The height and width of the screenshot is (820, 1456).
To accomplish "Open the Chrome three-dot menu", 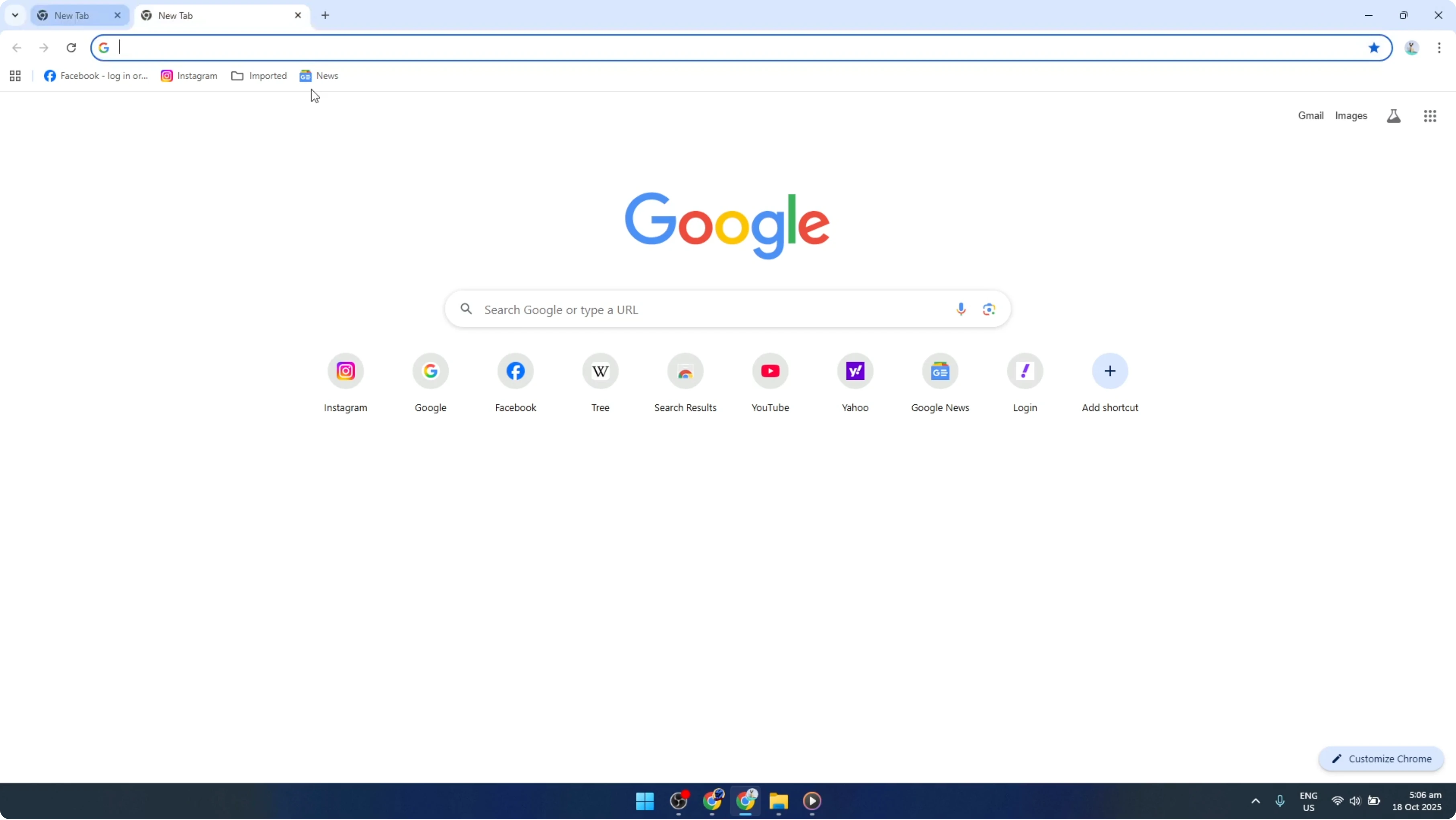I will pos(1438,47).
